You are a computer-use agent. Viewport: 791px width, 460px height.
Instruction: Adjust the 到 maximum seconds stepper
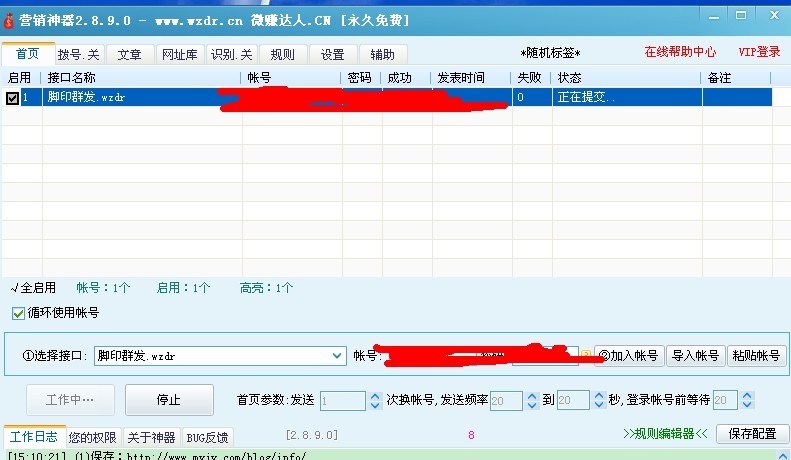pyautogui.click(x=599, y=401)
